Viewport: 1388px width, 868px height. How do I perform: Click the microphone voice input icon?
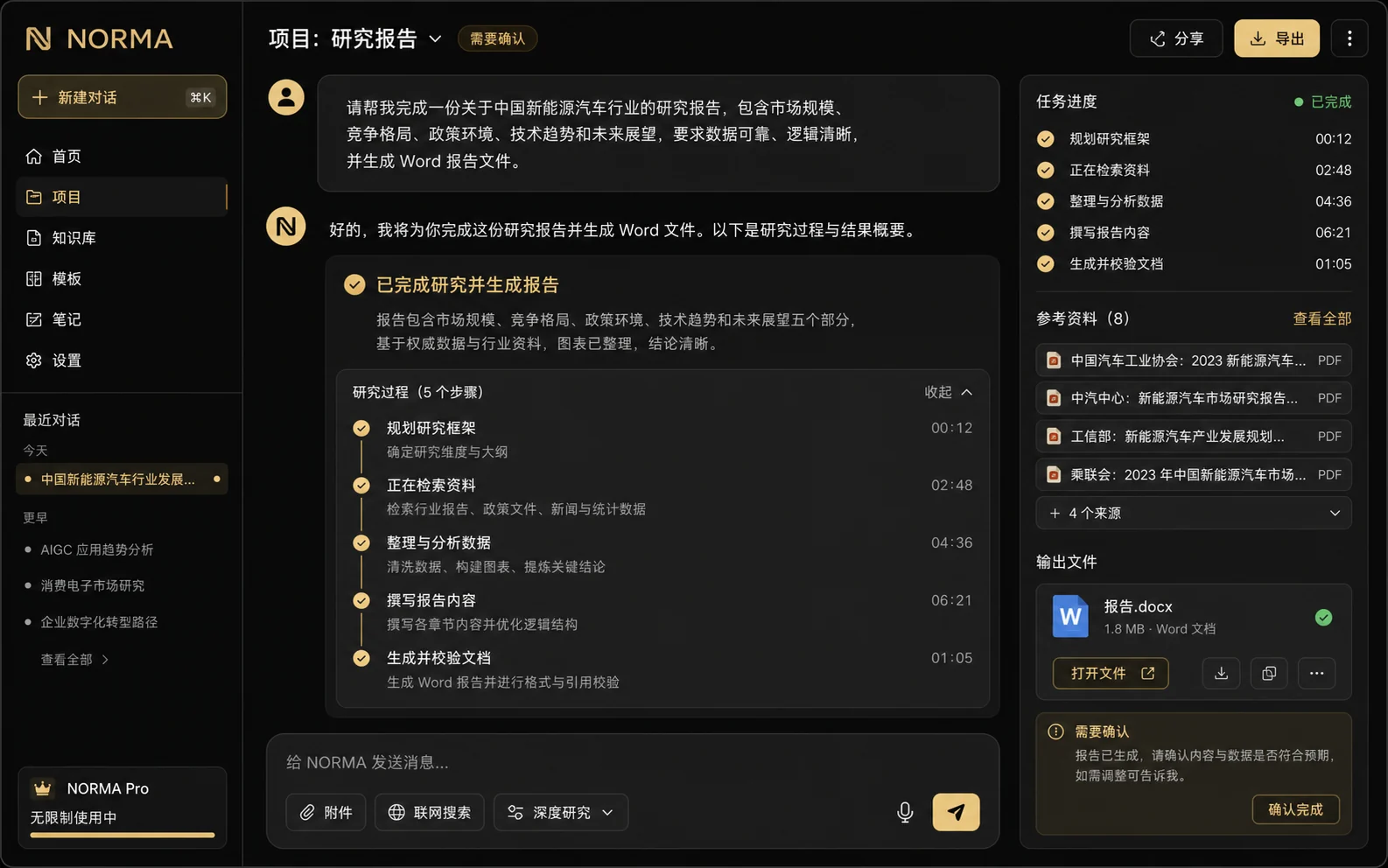tap(905, 812)
